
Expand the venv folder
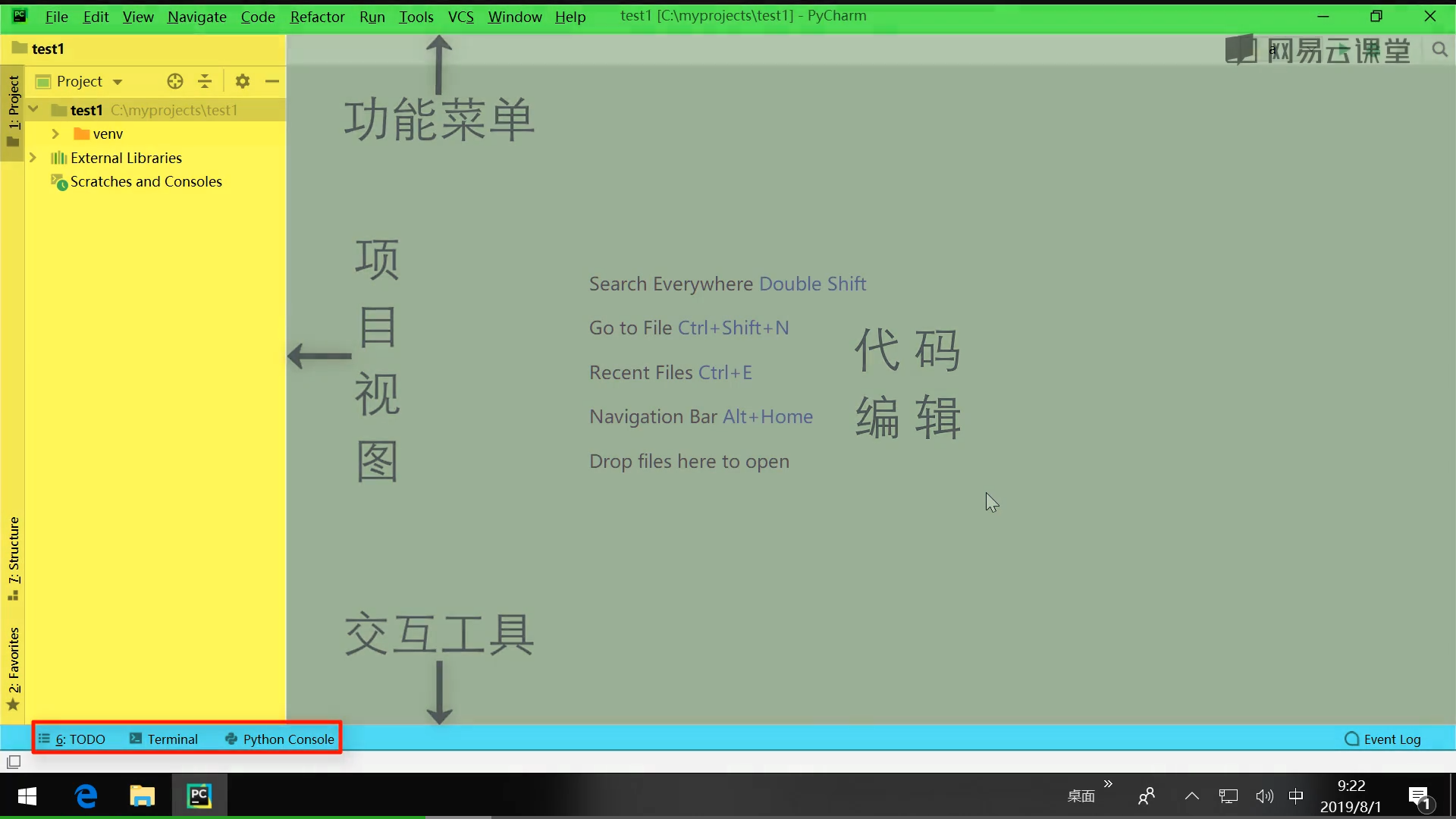(55, 134)
